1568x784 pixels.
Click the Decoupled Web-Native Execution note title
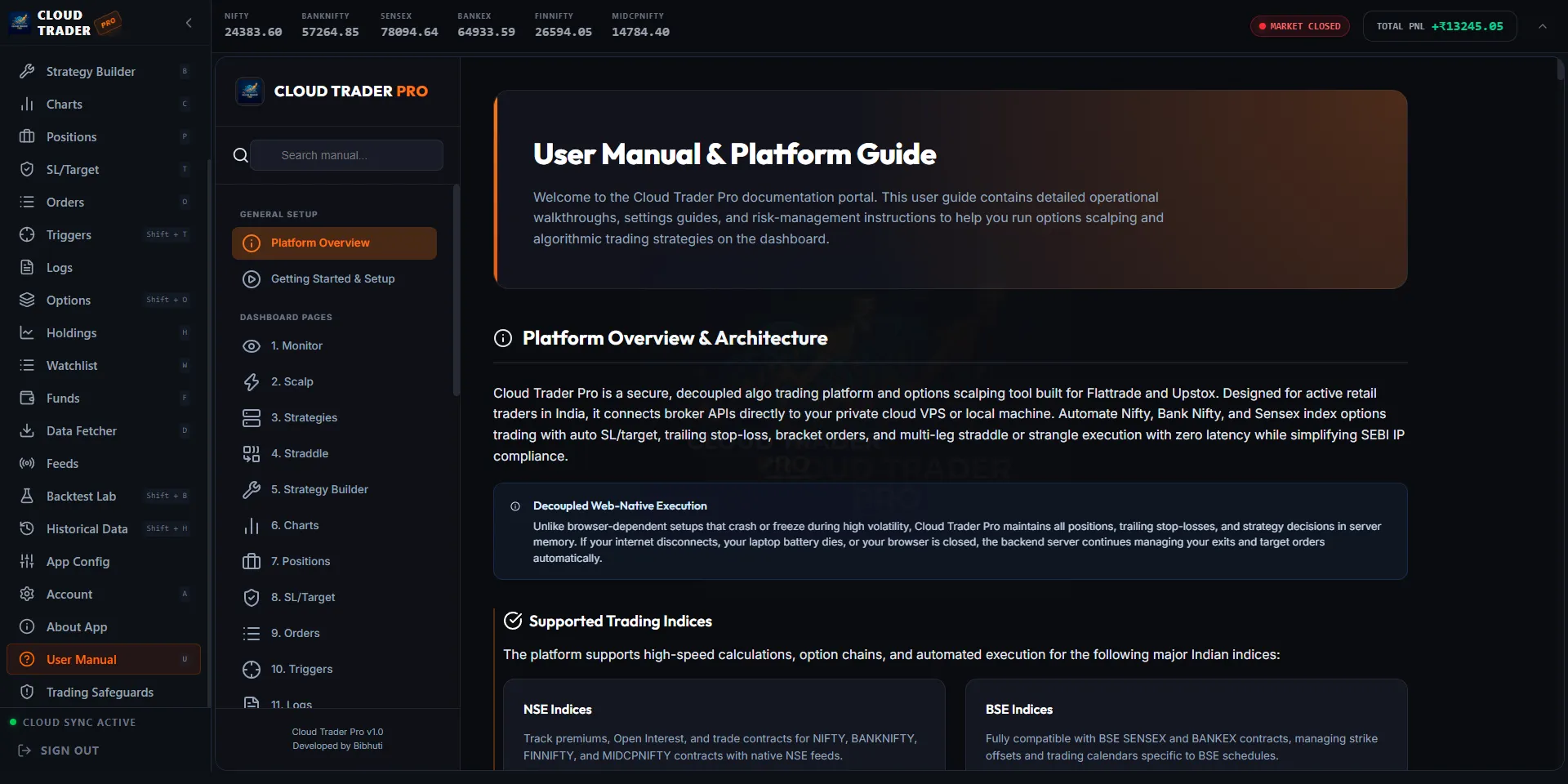pos(620,506)
